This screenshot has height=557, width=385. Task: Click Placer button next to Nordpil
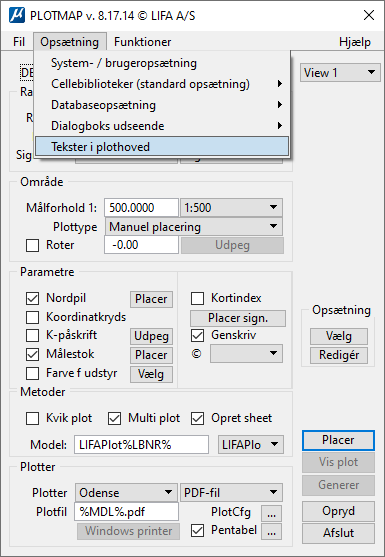pyautogui.click(x=151, y=299)
